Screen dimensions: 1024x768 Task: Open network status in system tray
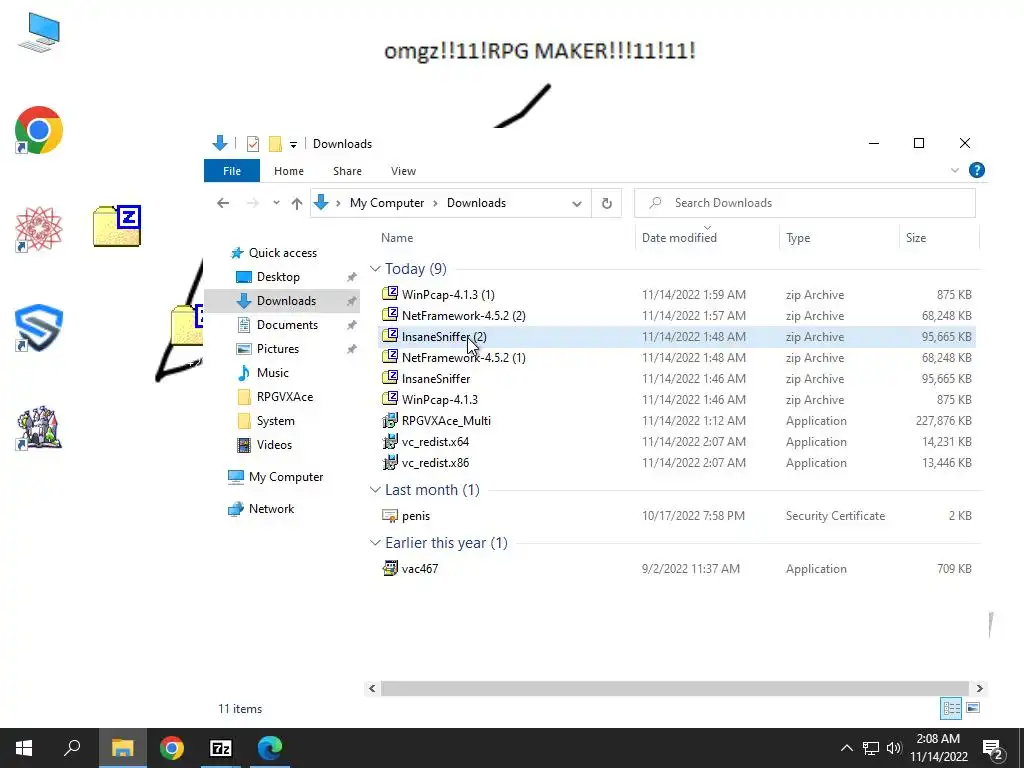[x=871, y=748]
